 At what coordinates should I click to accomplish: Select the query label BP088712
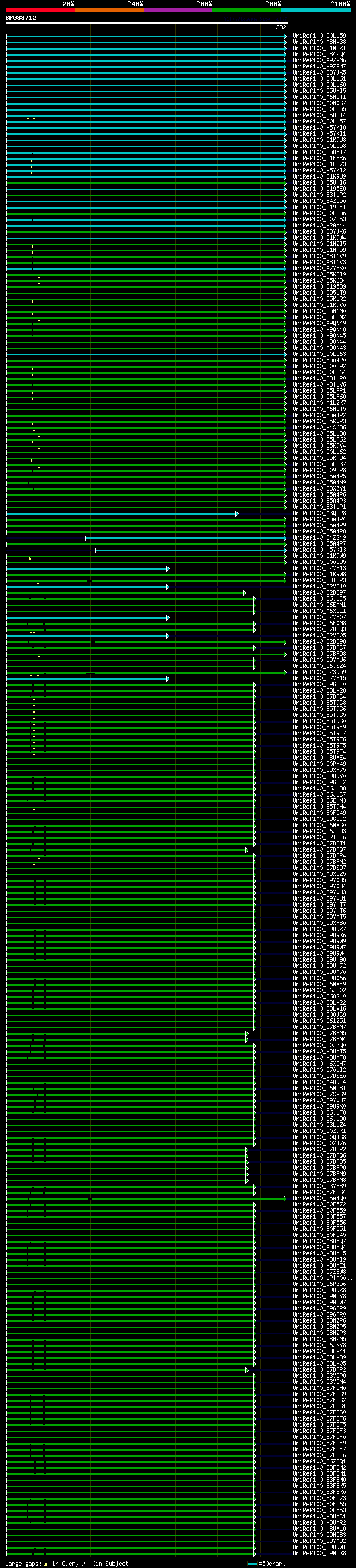pyautogui.click(x=21, y=18)
